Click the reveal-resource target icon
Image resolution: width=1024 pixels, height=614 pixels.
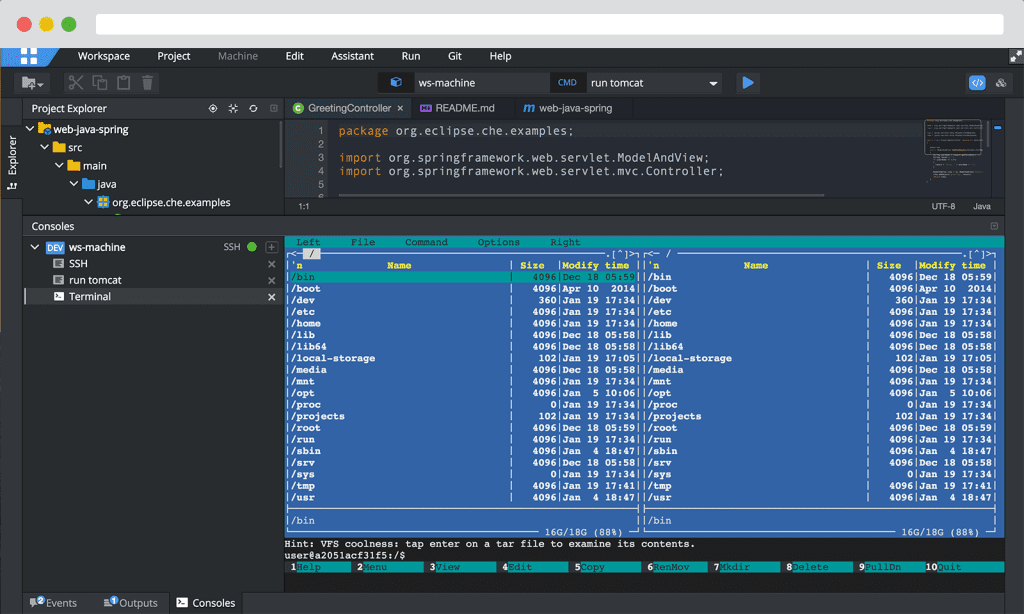[x=213, y=108]
